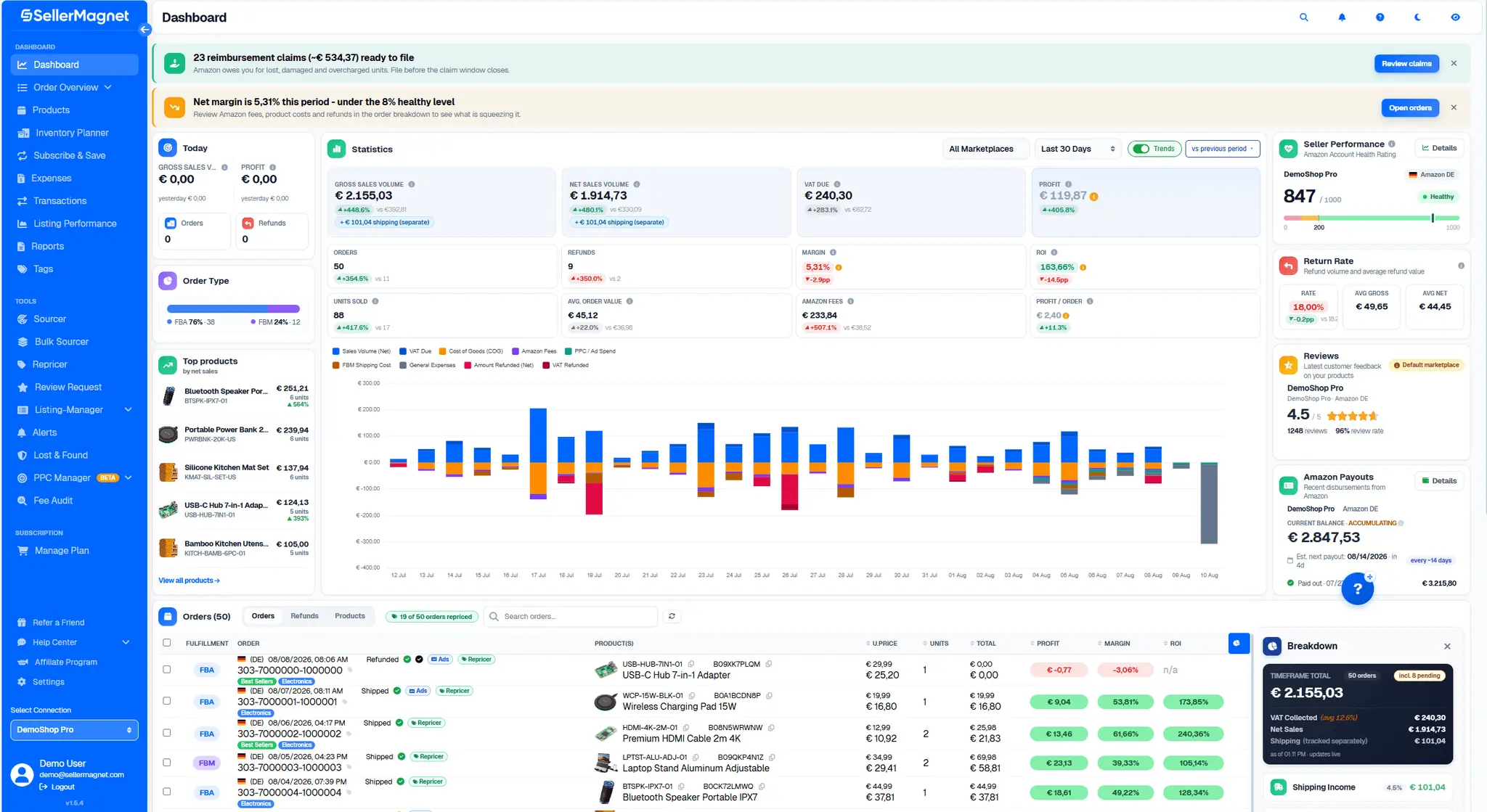
Task: Select order 303-7000000-1000000 checkbox
Action: [x=167, y=669]
